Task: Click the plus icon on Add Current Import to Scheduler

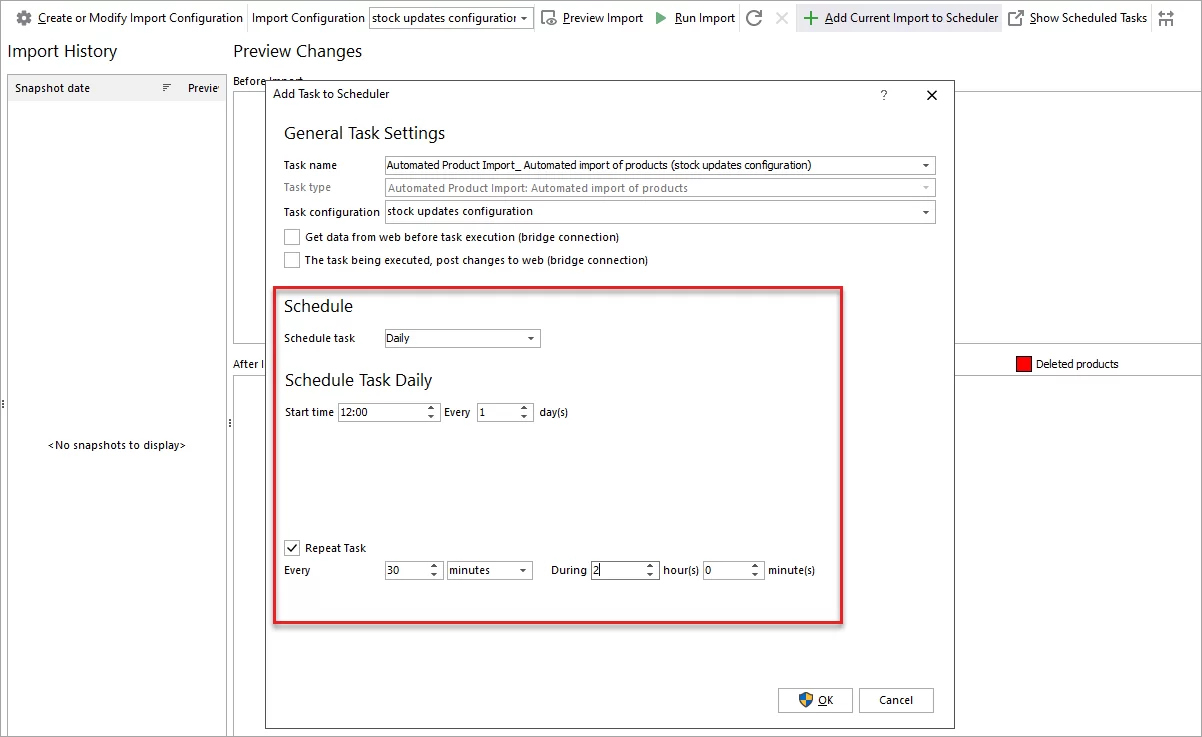Action: (x=808, y=17)
